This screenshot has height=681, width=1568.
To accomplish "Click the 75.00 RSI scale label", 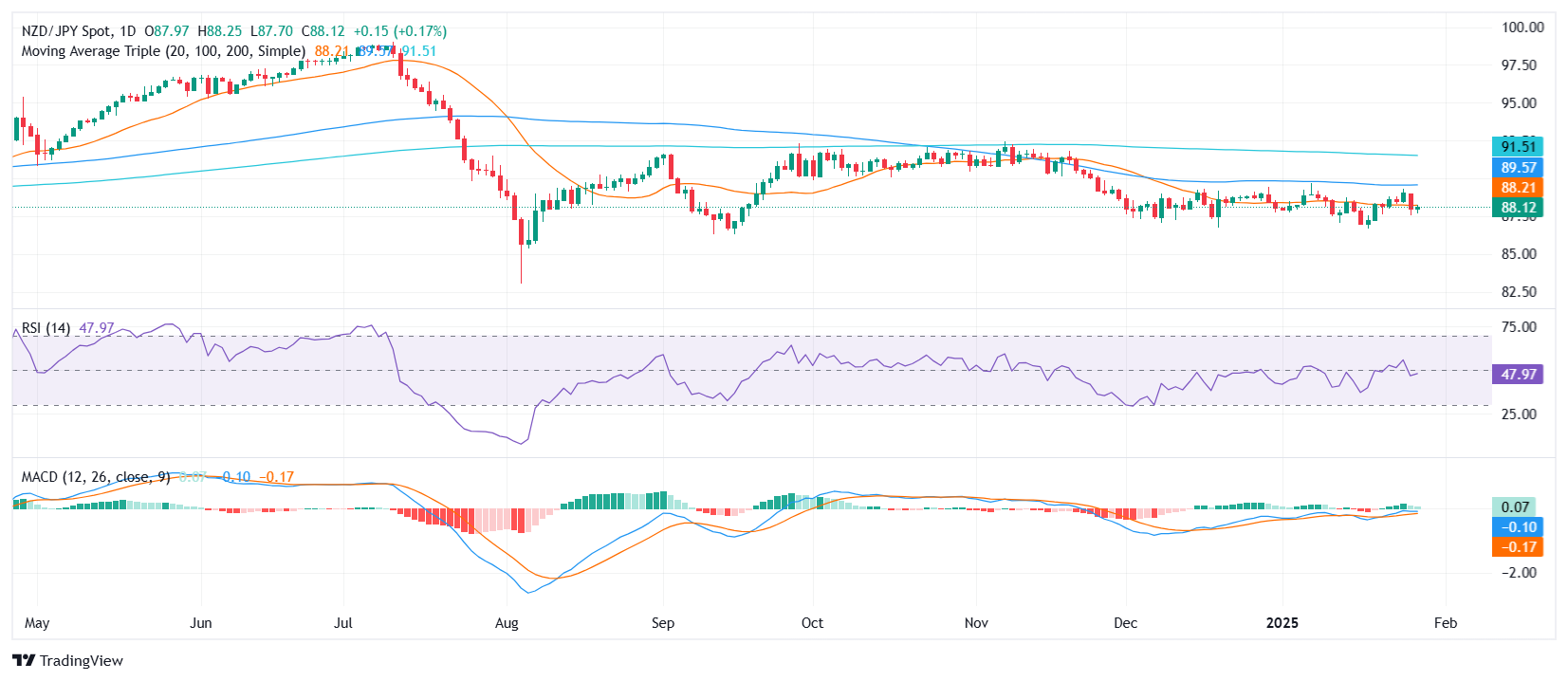I will pos(1519,327).
